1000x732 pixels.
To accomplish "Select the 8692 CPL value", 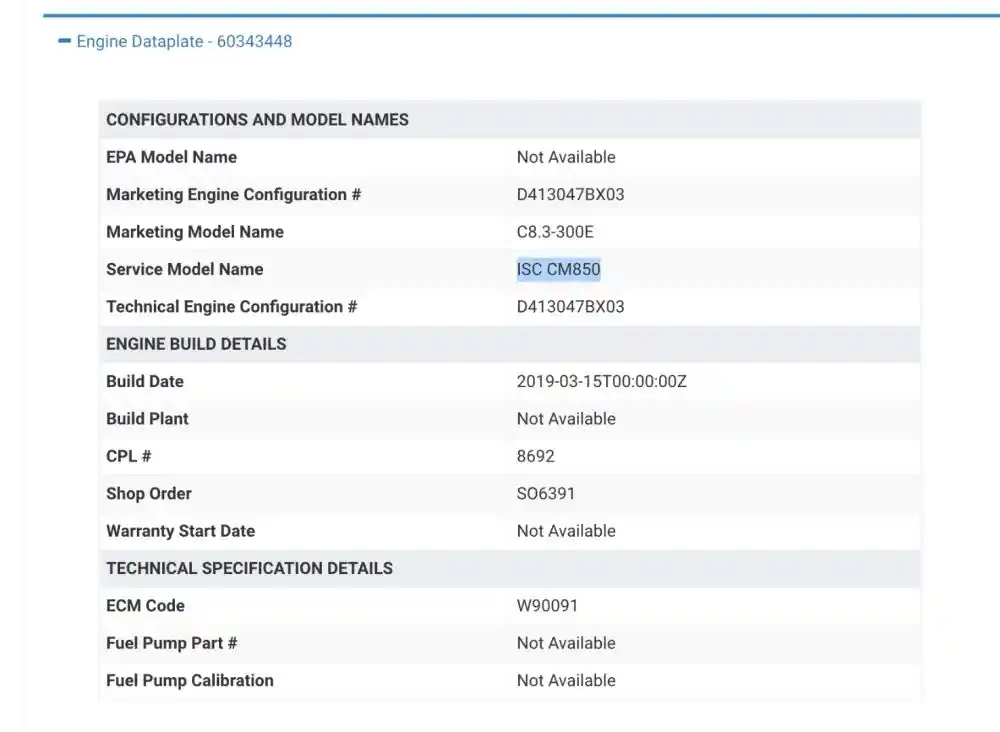I will tap(536, 457).
